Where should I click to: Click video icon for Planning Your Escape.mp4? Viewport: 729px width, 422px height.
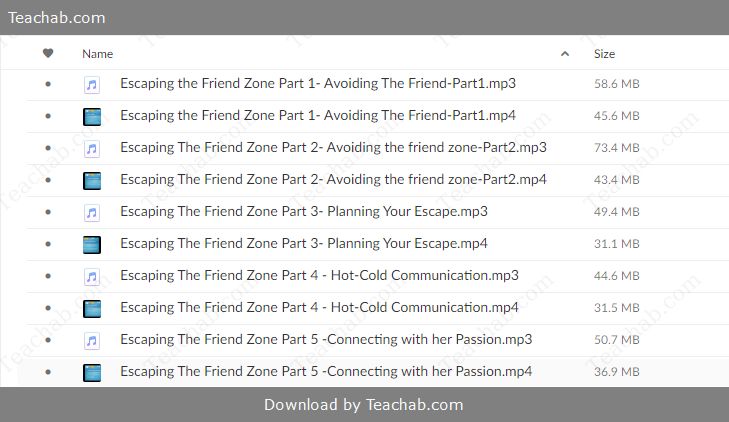click(92, 245)
